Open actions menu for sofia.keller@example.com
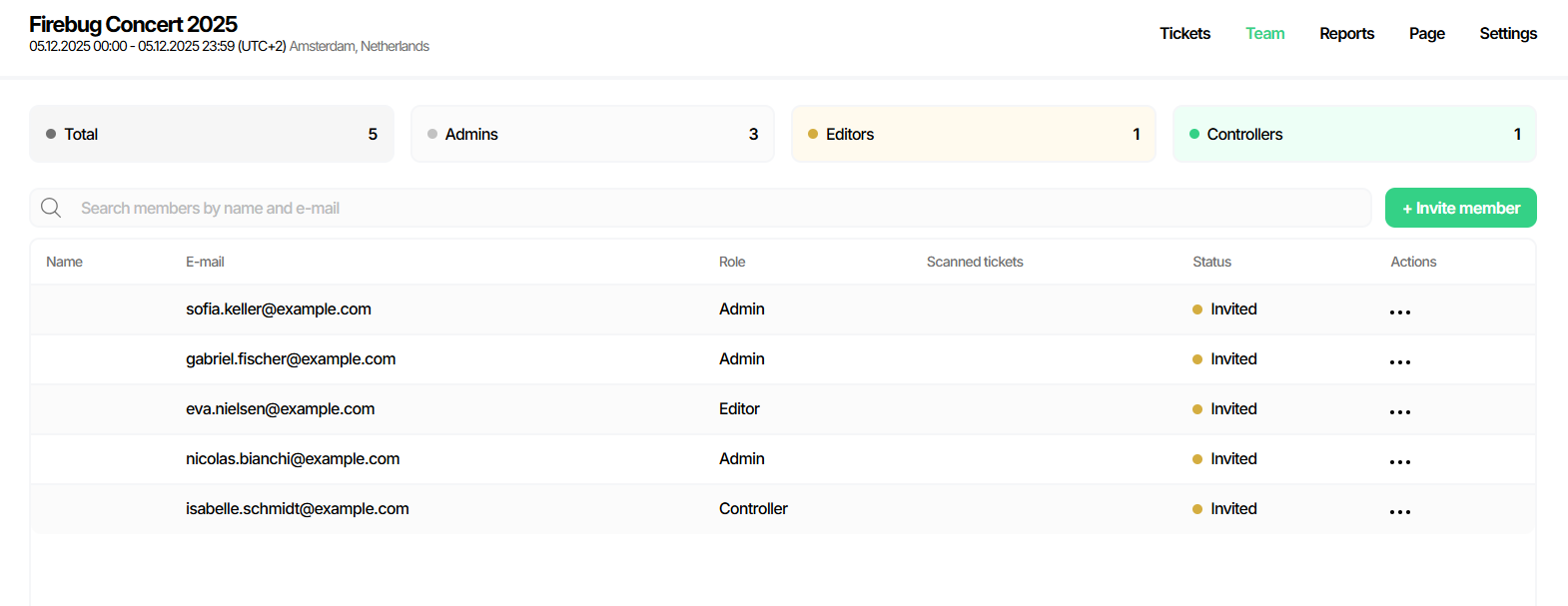Image resolution: width=1568 pixels, height=606 pixels. (x=1399, y=311)
